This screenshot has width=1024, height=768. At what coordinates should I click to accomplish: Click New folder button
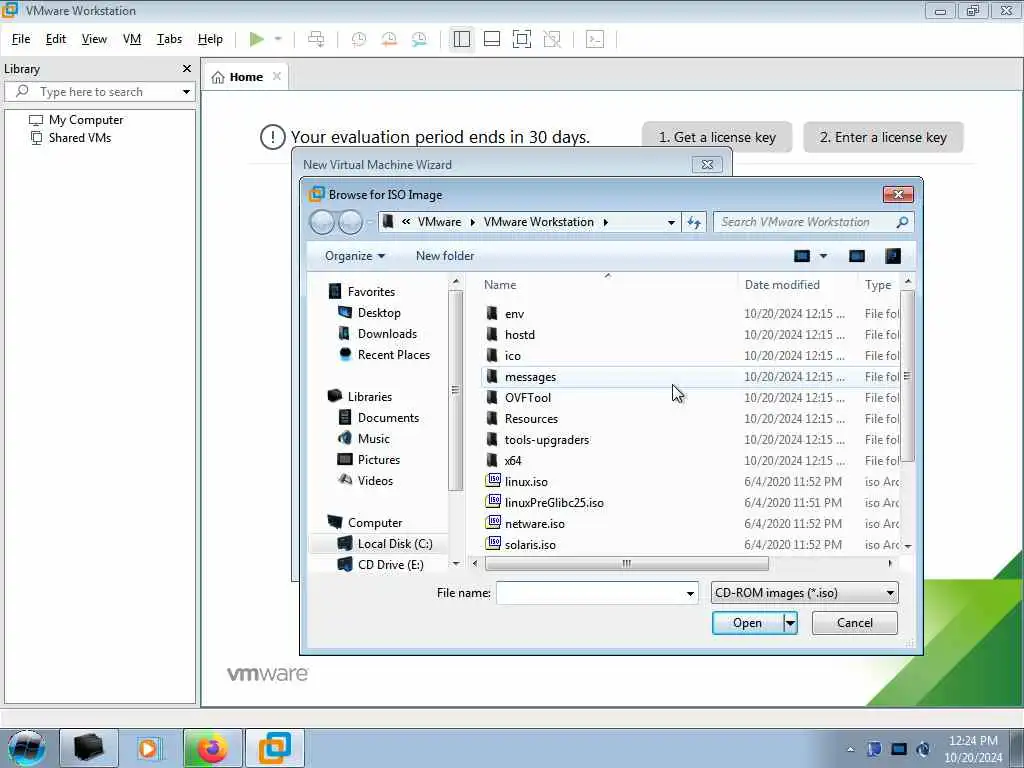(445, 256)
